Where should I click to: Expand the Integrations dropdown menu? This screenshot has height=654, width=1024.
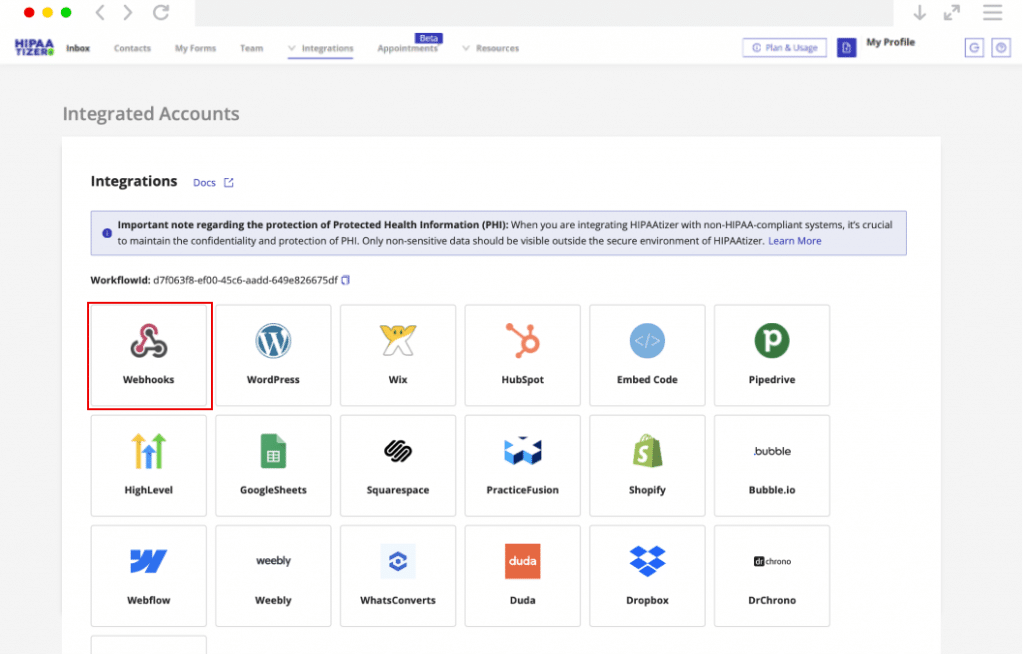point(321,48)
